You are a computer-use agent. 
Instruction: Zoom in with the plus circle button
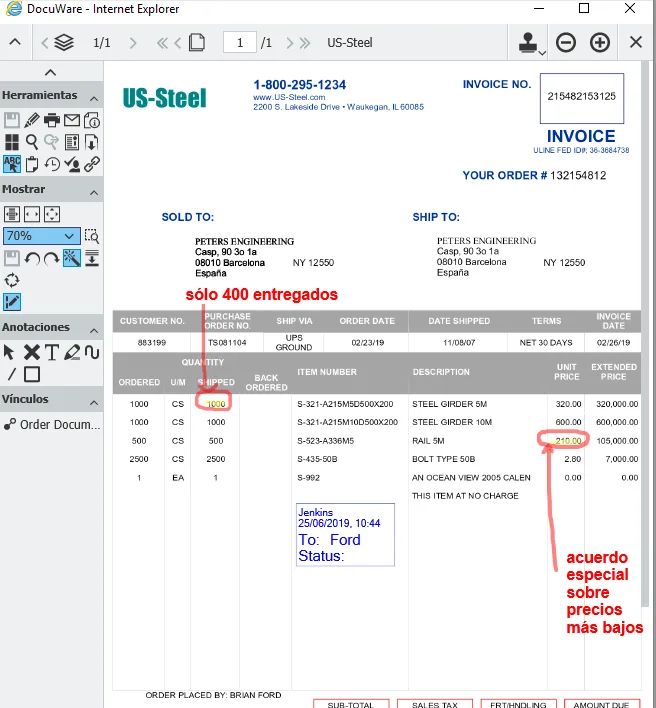coord(600,42)
